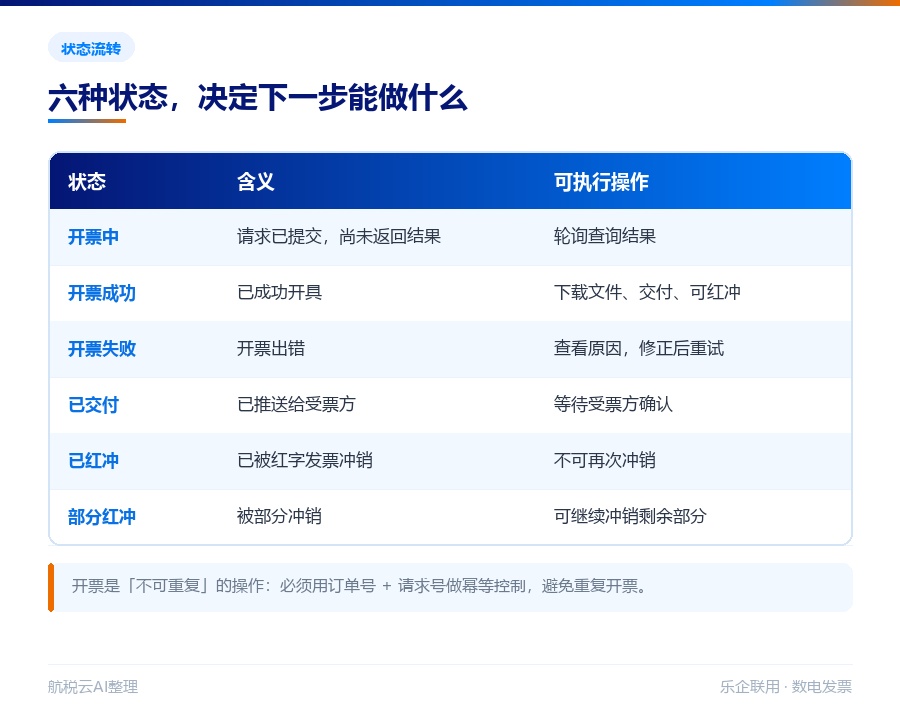Click the 状态流转 tag badge
This screenshot has width=900, height=720.
pos(91,48)
